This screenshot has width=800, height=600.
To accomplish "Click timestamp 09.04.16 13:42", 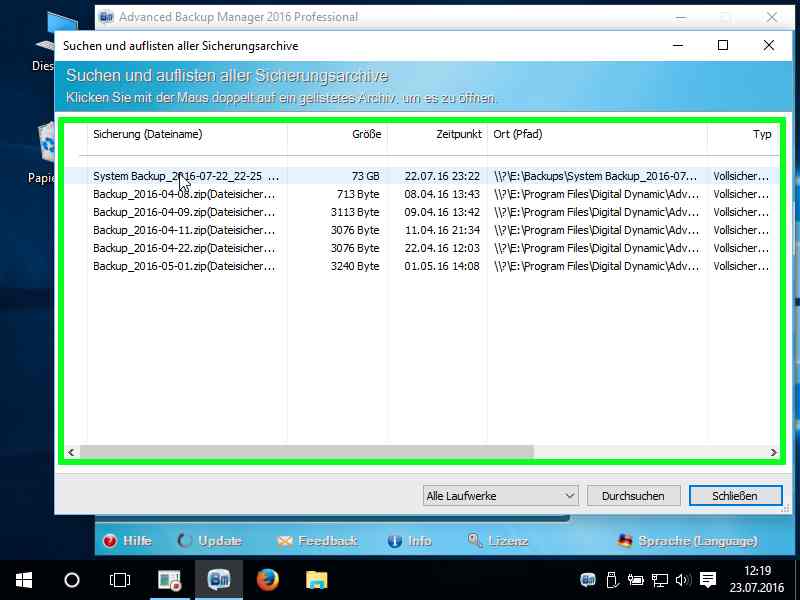I will point(442,212).
